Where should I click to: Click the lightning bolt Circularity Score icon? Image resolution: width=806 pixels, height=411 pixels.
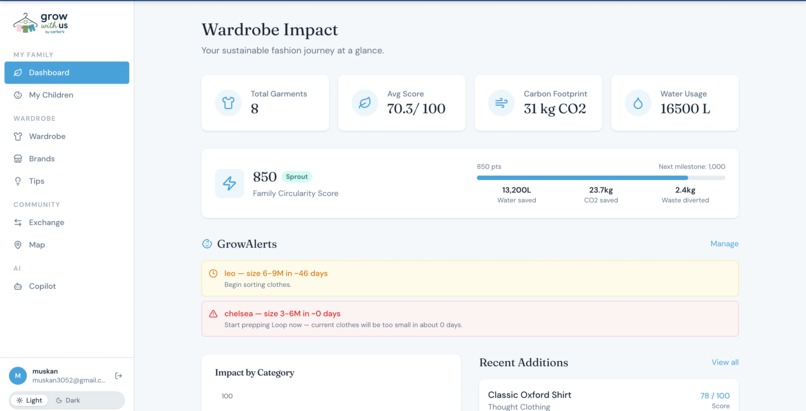(x=229, y=183)
